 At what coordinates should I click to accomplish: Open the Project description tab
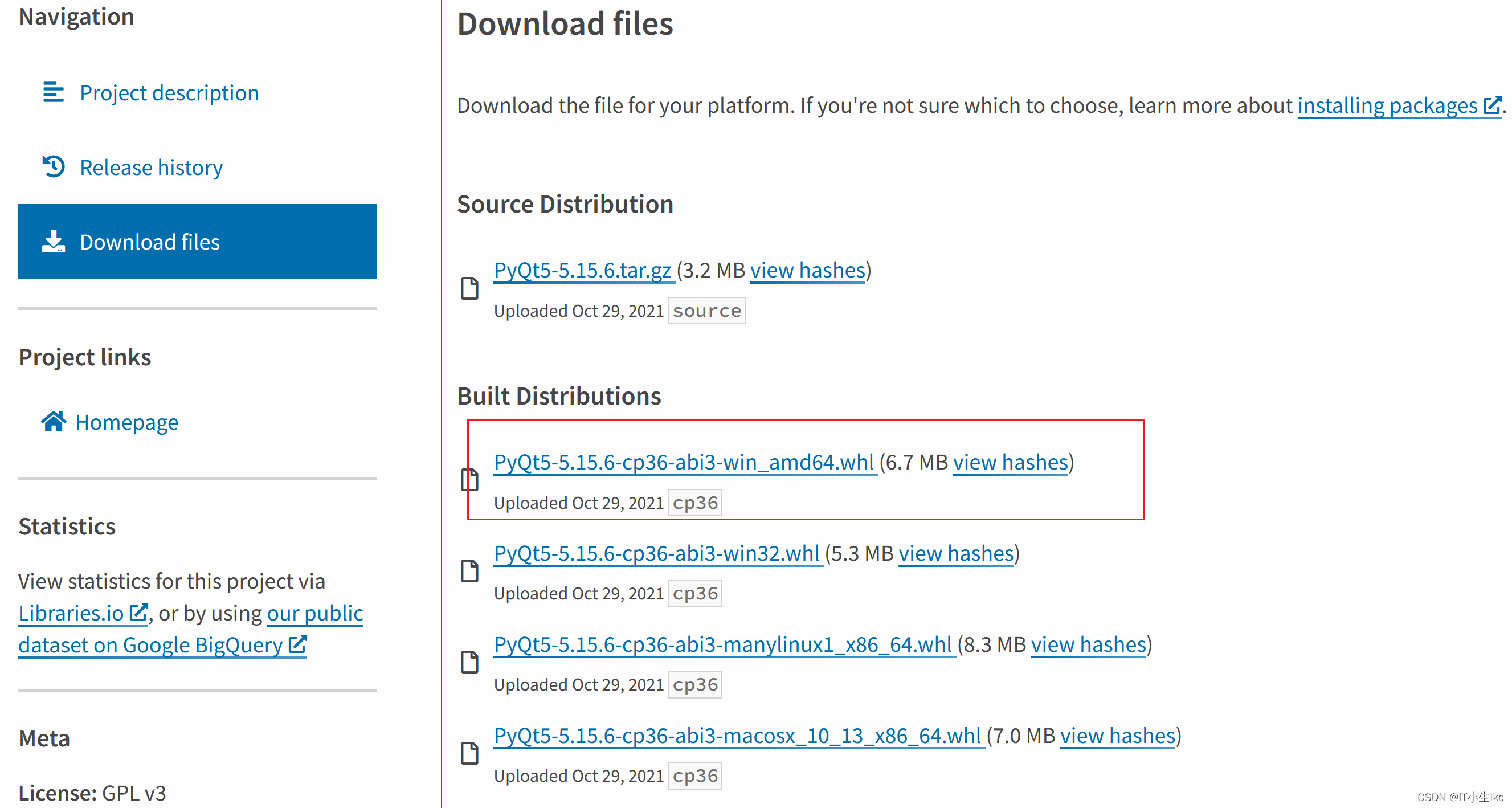169,93
